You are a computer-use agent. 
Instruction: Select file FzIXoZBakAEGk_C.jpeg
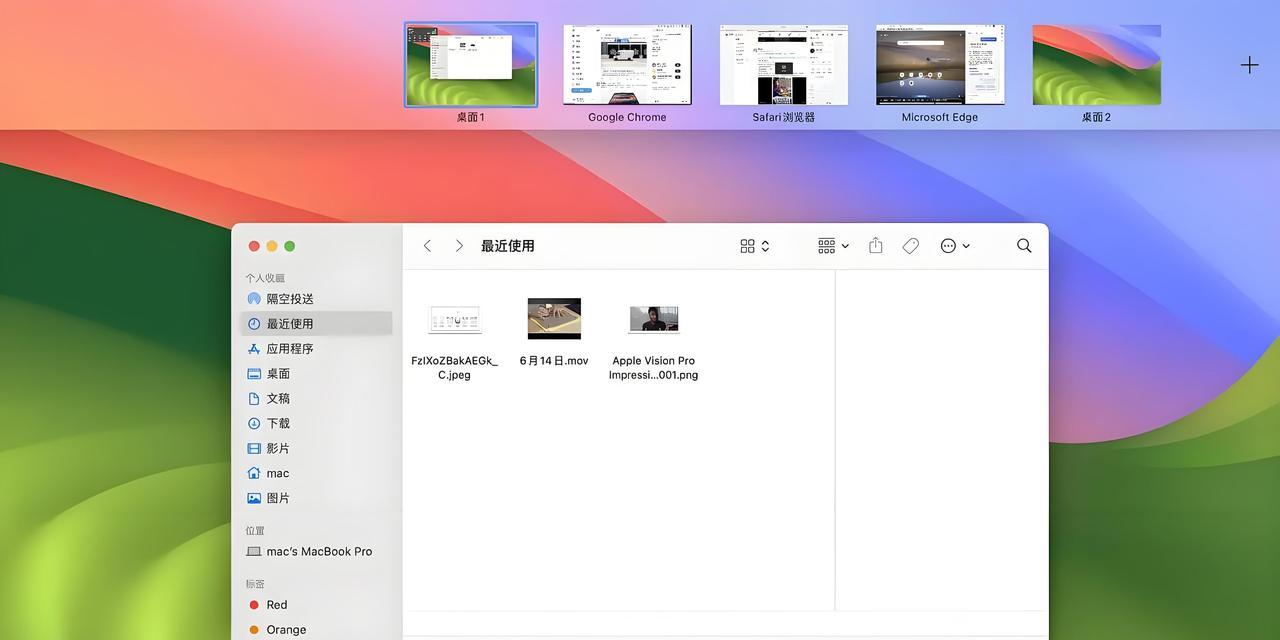coord(454,340)
